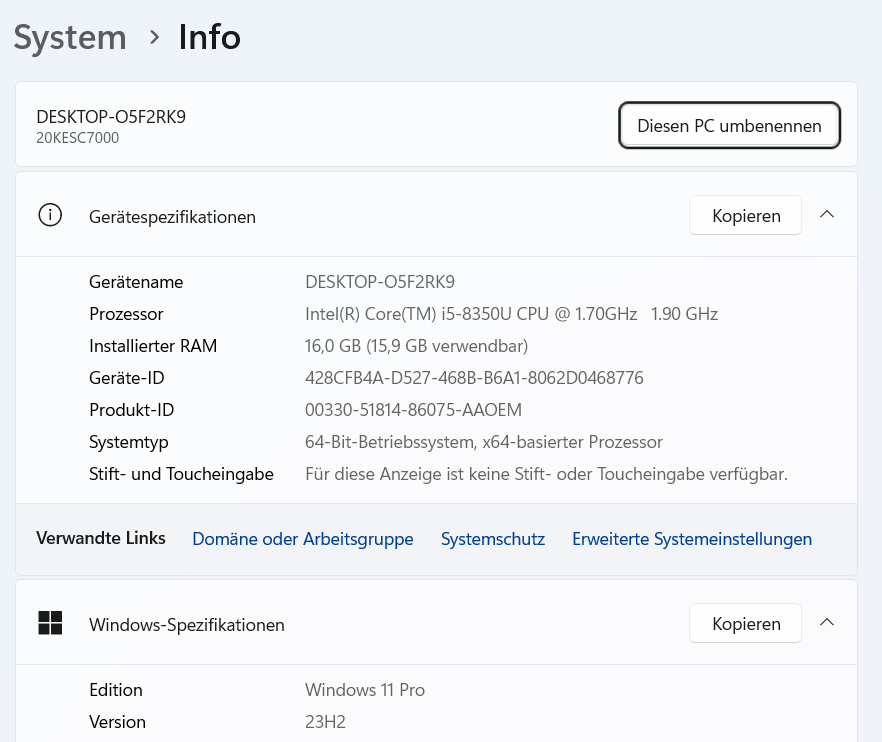This screenshot has height=742, width=882.
Task: Click the breadcrumb arrow between System and Info
Action: (154, 38)
